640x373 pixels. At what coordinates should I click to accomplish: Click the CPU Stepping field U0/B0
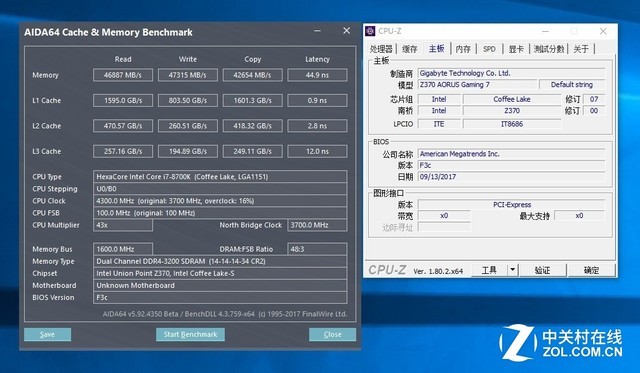point(220,189)
